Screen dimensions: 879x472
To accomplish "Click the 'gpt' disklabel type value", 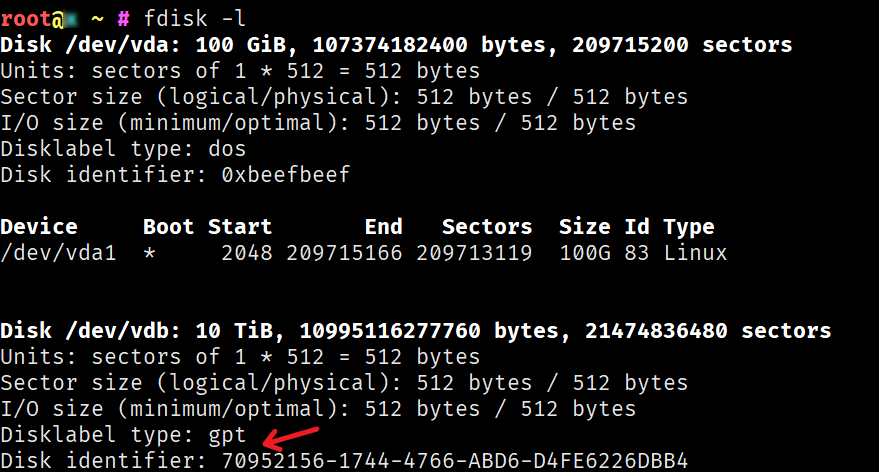I will tap(227, 436).
